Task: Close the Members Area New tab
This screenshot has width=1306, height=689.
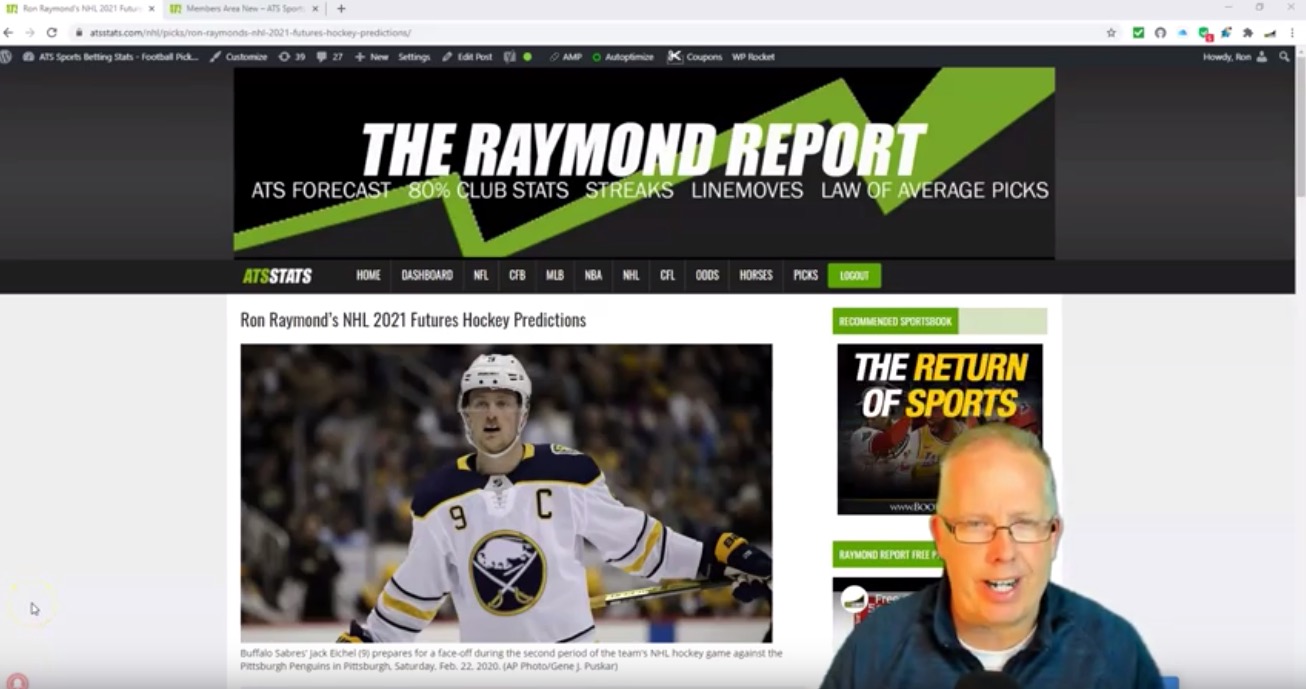Action: [316, 9]
